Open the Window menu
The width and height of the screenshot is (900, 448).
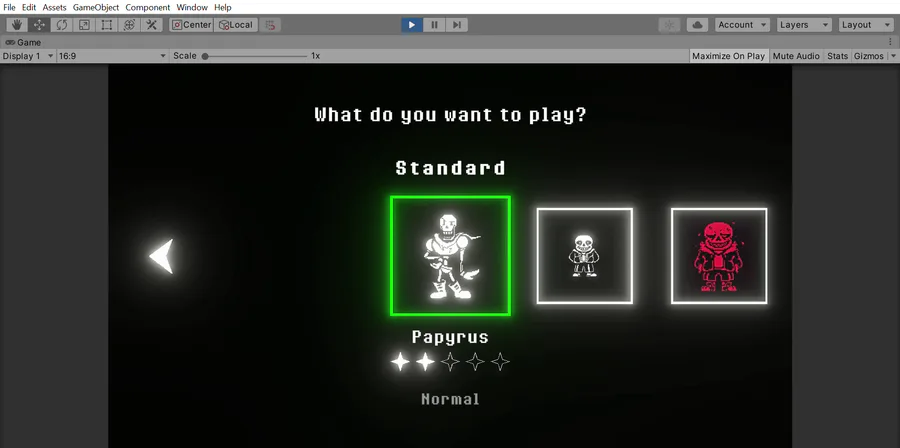tap(192, 7)
